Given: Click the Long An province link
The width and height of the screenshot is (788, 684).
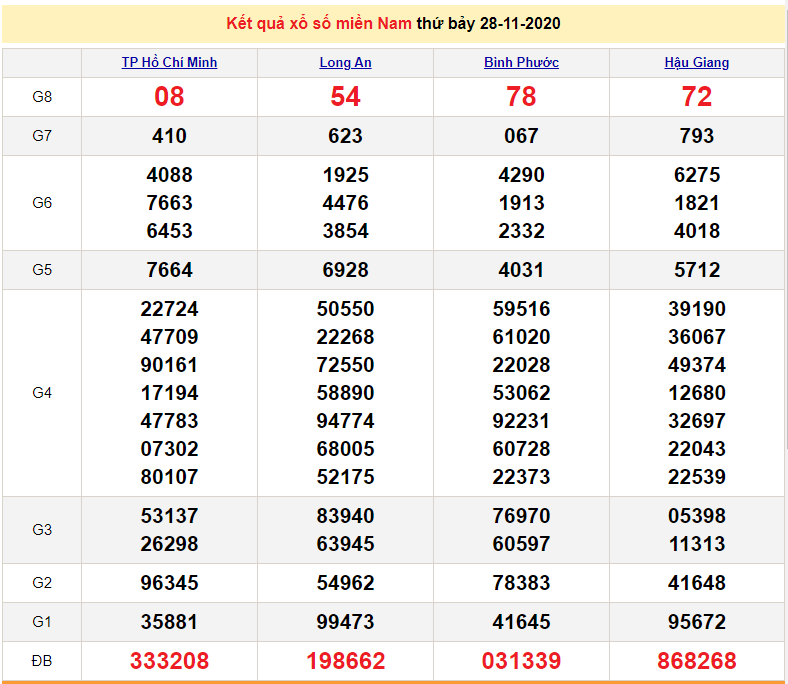Looking at the screenshot, I should click(345, 62).
